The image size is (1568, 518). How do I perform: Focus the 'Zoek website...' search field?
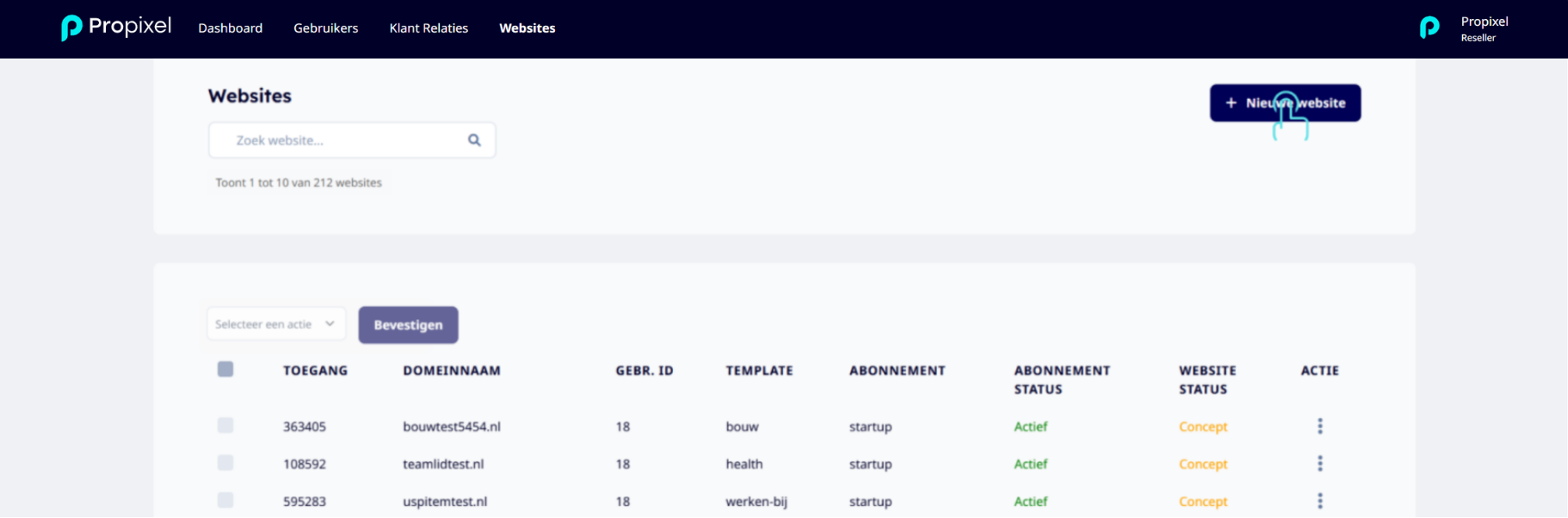352,140
